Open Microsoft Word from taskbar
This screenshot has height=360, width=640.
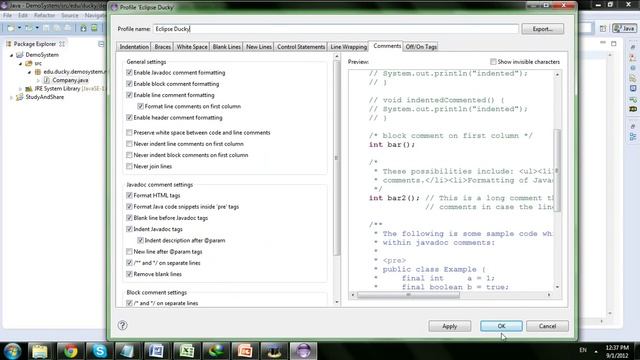(x=156, y=351)
